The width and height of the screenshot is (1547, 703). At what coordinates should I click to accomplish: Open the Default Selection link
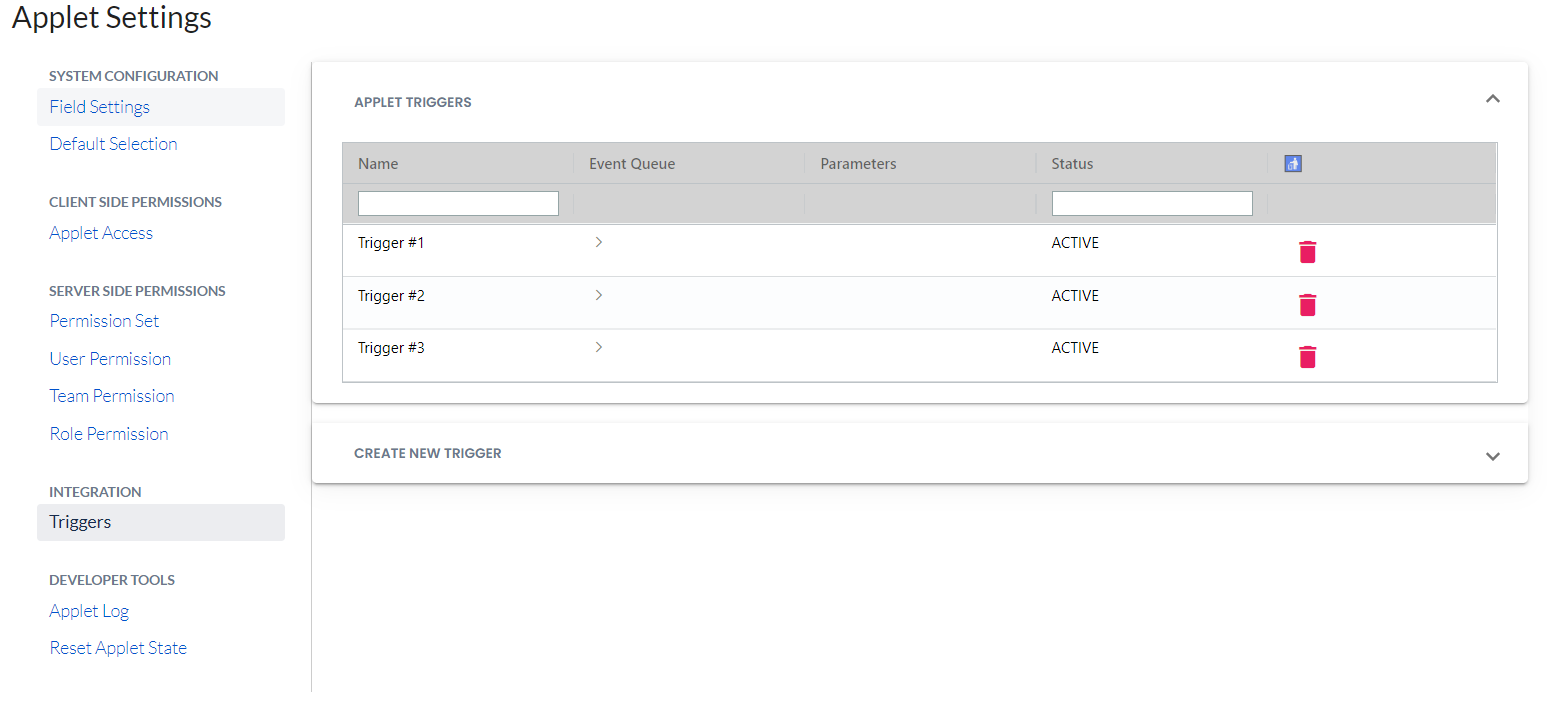coord(113,144)
